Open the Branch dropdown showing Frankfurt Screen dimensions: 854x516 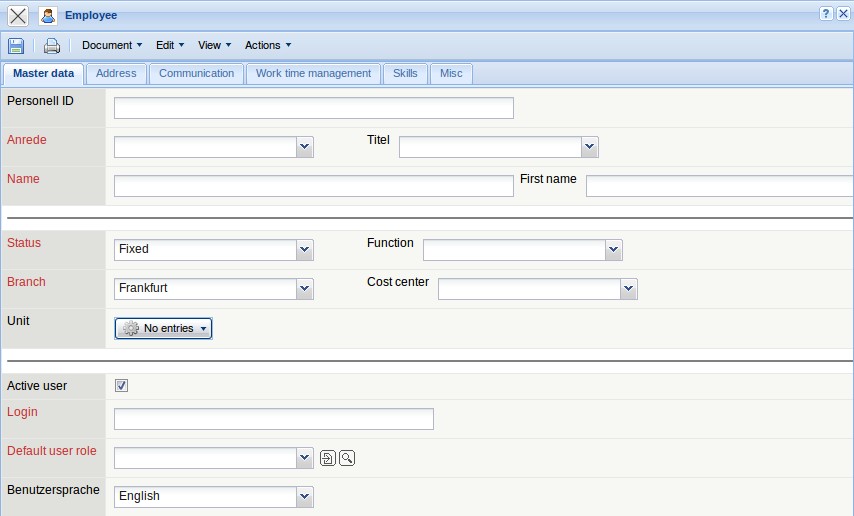click(305, 289)
